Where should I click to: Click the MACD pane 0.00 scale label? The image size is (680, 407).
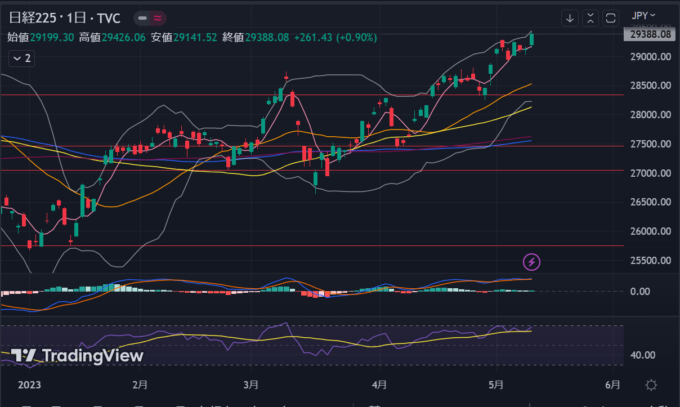click(x=640, y=292)
